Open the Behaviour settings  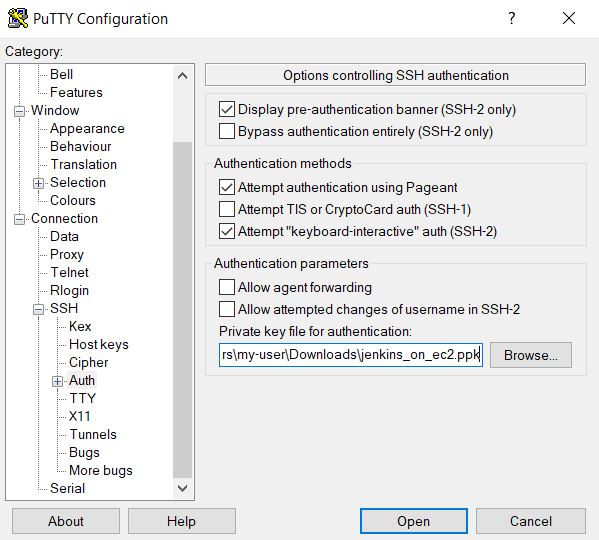click(x=81, y=146)
